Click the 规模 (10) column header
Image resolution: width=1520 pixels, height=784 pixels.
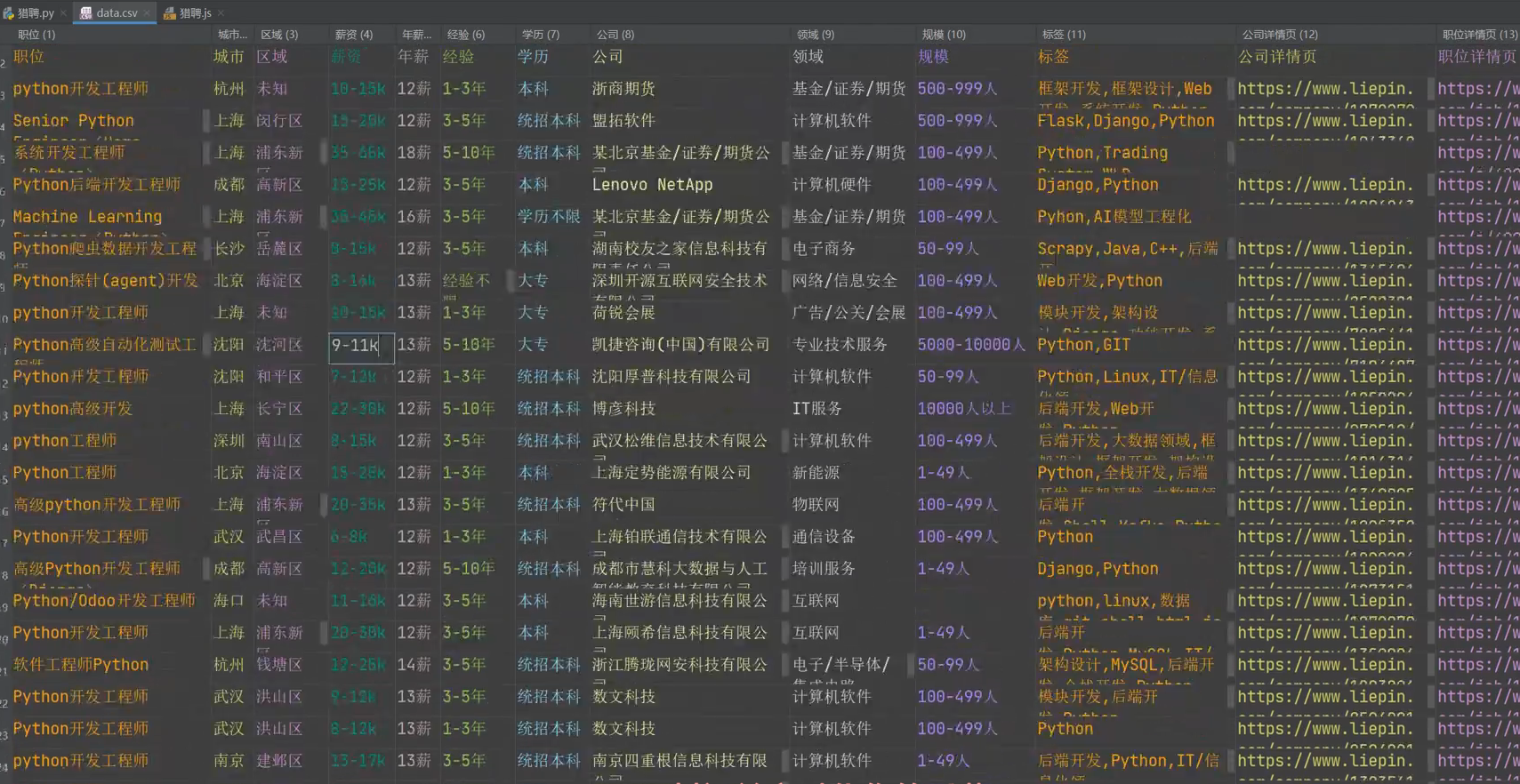click(943, 35)
